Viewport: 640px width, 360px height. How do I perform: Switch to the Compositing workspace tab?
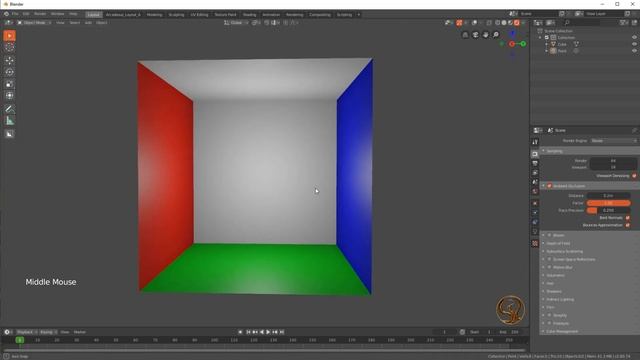click(320, 15)
